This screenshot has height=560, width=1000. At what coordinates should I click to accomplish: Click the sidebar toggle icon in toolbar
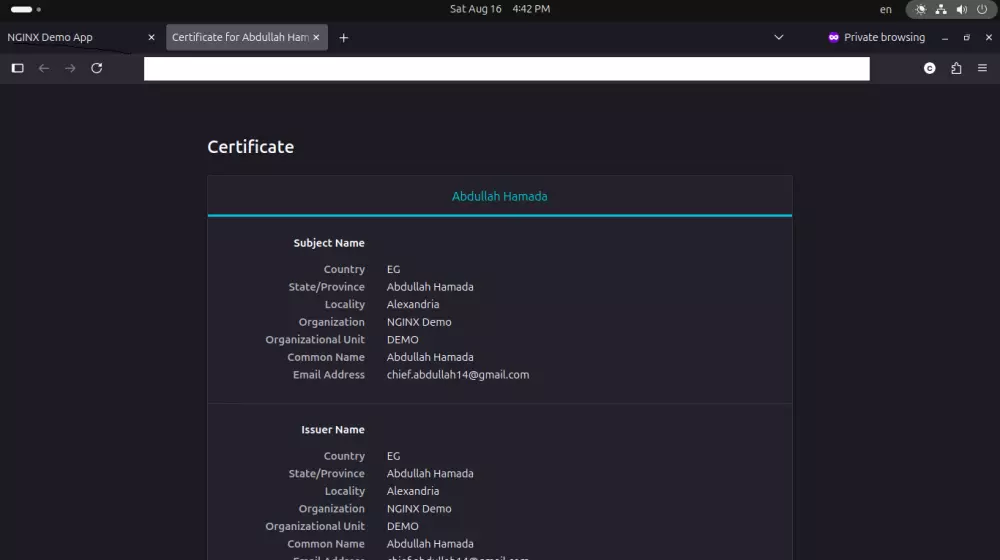[x=17, y=68]
